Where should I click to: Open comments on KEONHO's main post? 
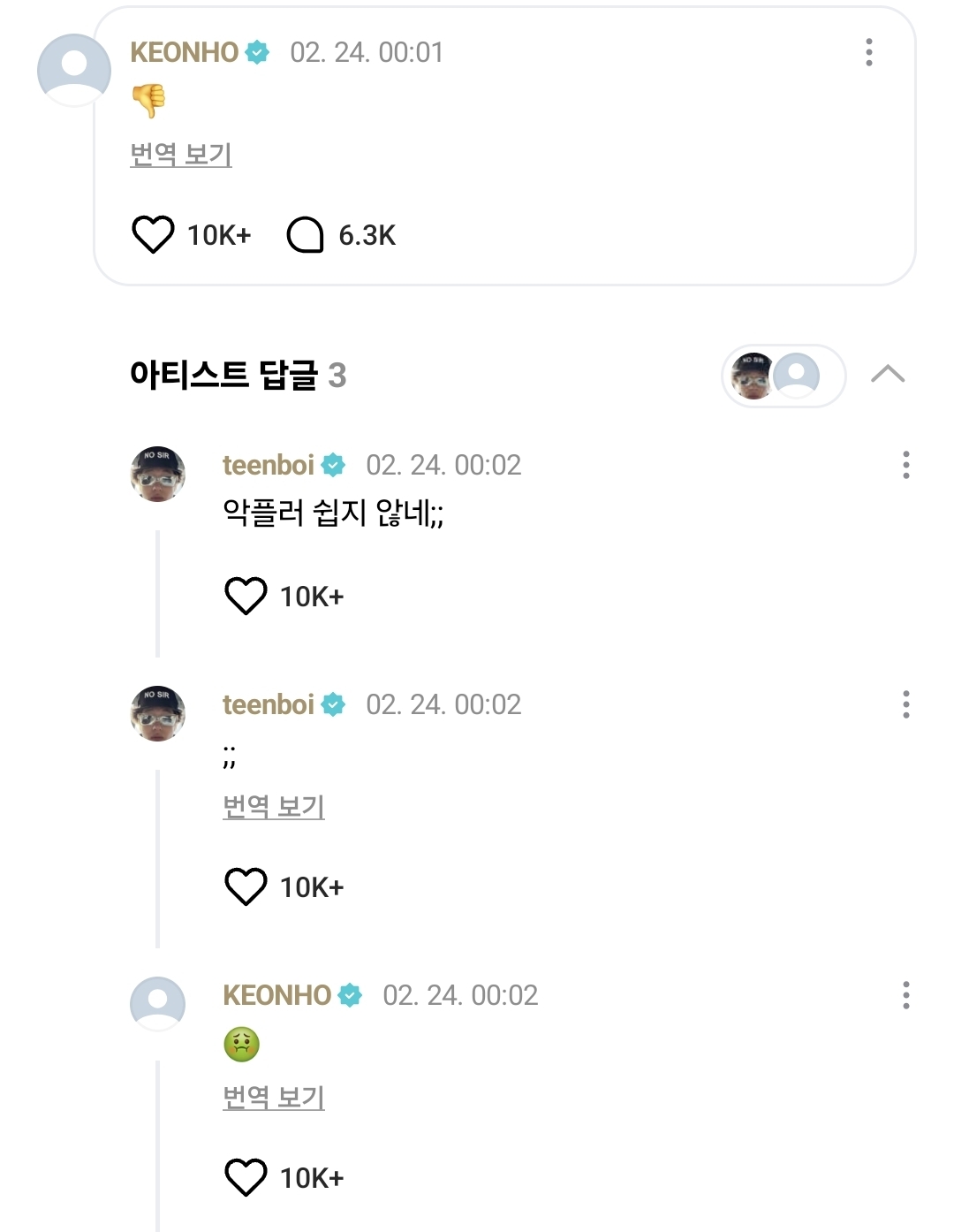[306, 235]
